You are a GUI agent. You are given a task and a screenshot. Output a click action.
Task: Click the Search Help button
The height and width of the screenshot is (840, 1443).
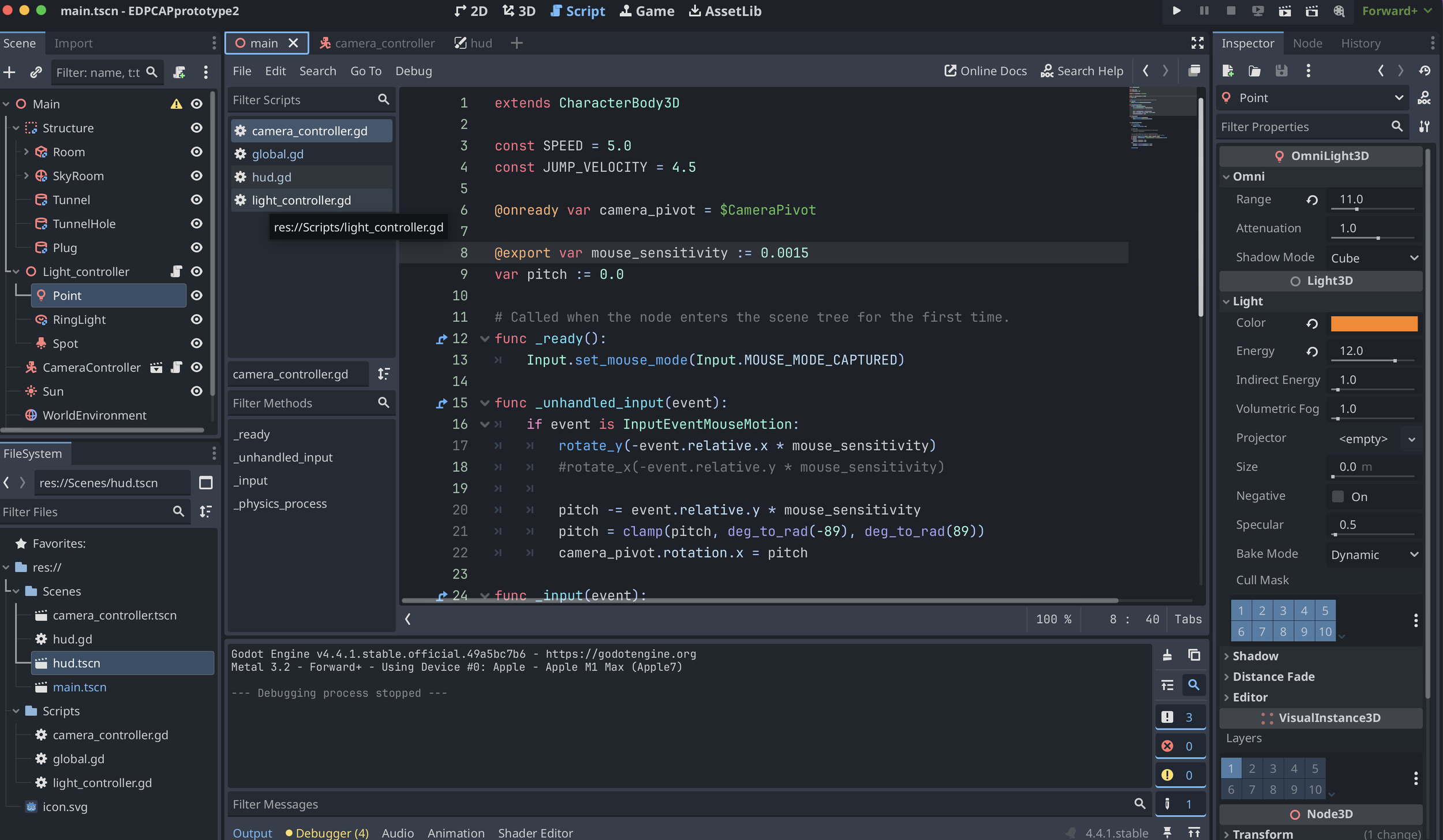tap(1082, 71)
